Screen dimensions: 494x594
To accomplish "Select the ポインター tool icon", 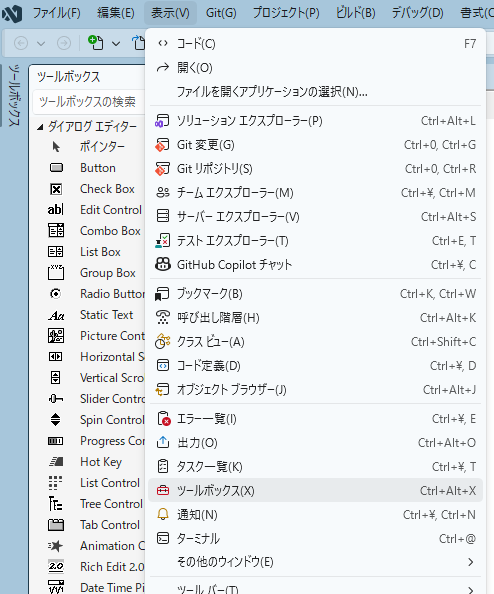I will coord(56,147).
